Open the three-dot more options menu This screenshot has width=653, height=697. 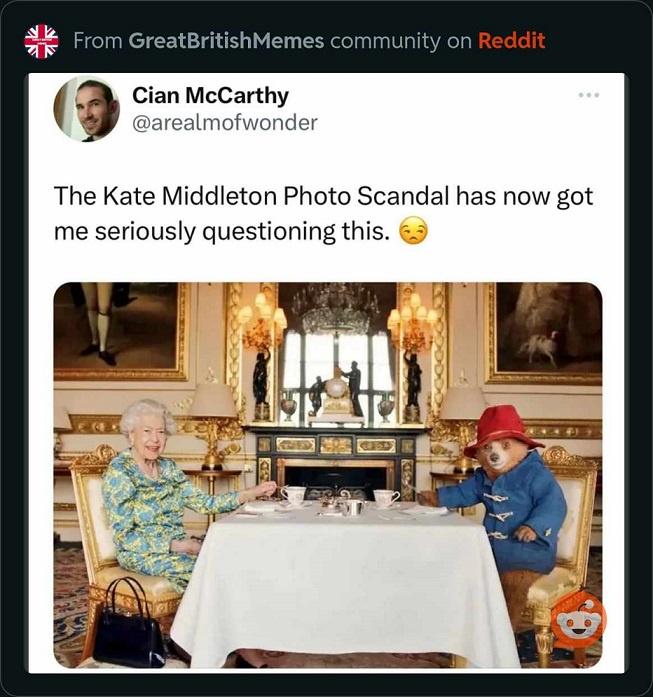coord(589,96)
